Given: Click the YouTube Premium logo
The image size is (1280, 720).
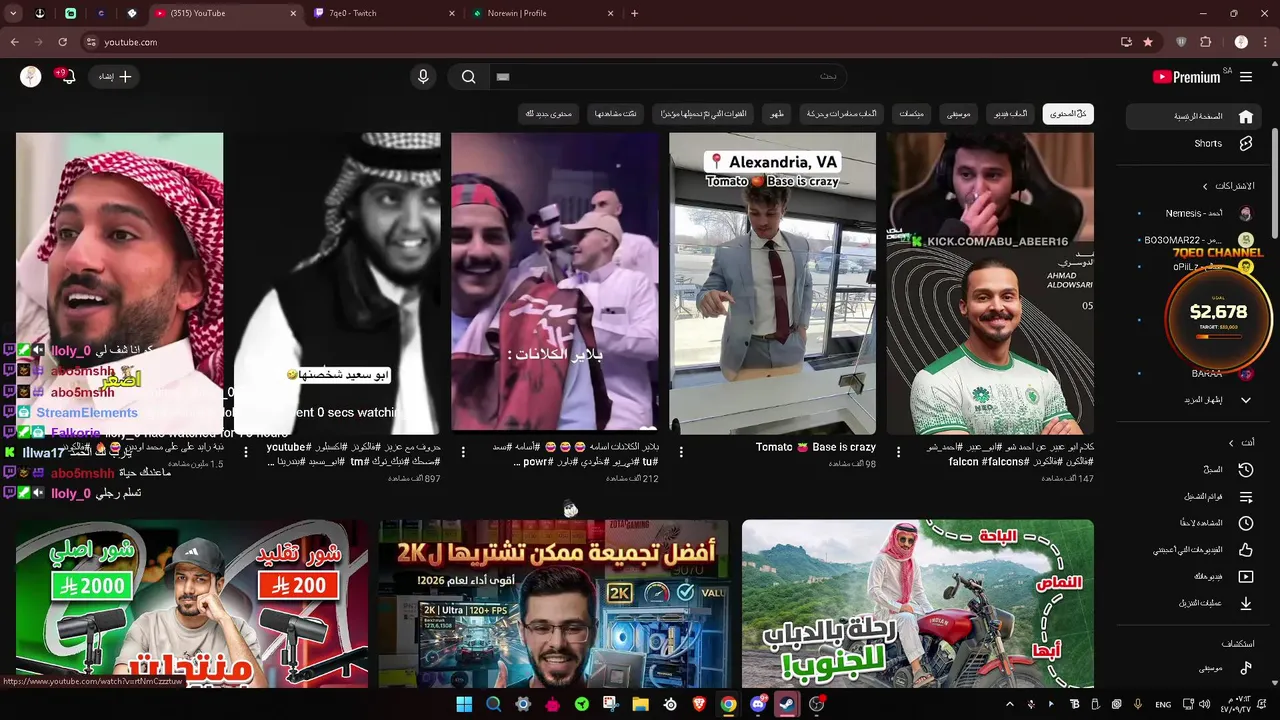Looking at the screenshot, I should pyautogui.click(x=1186, y=77).
